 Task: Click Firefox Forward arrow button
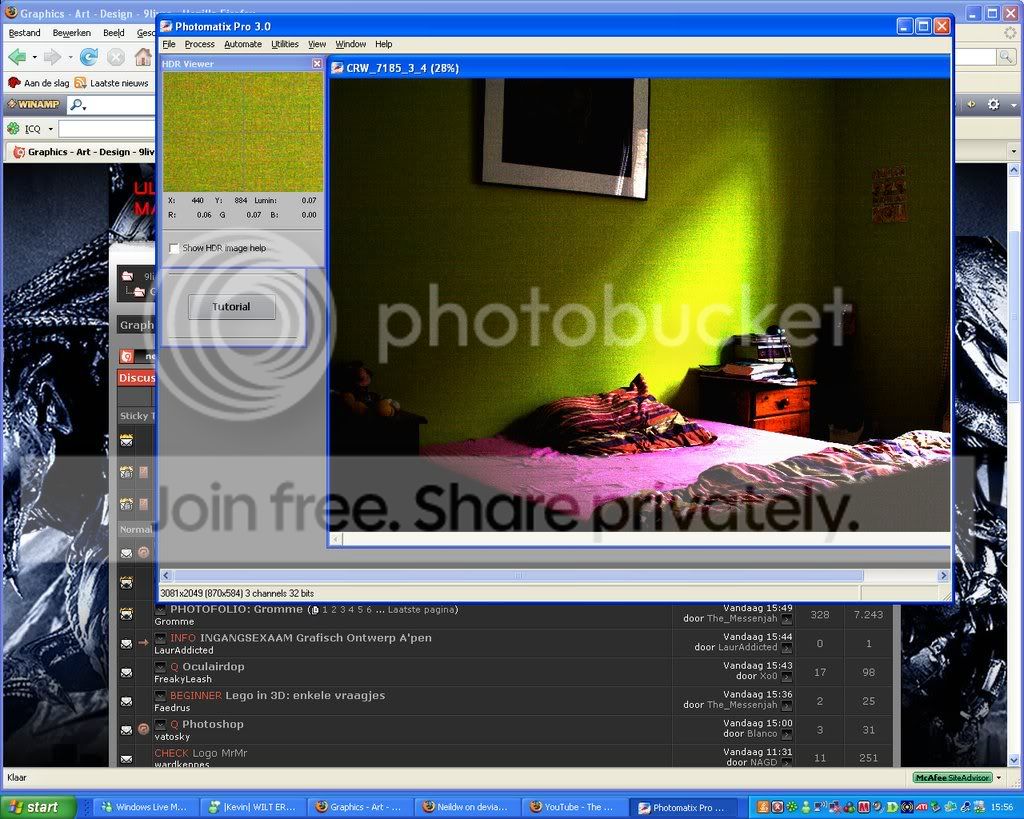pos(52,57)
